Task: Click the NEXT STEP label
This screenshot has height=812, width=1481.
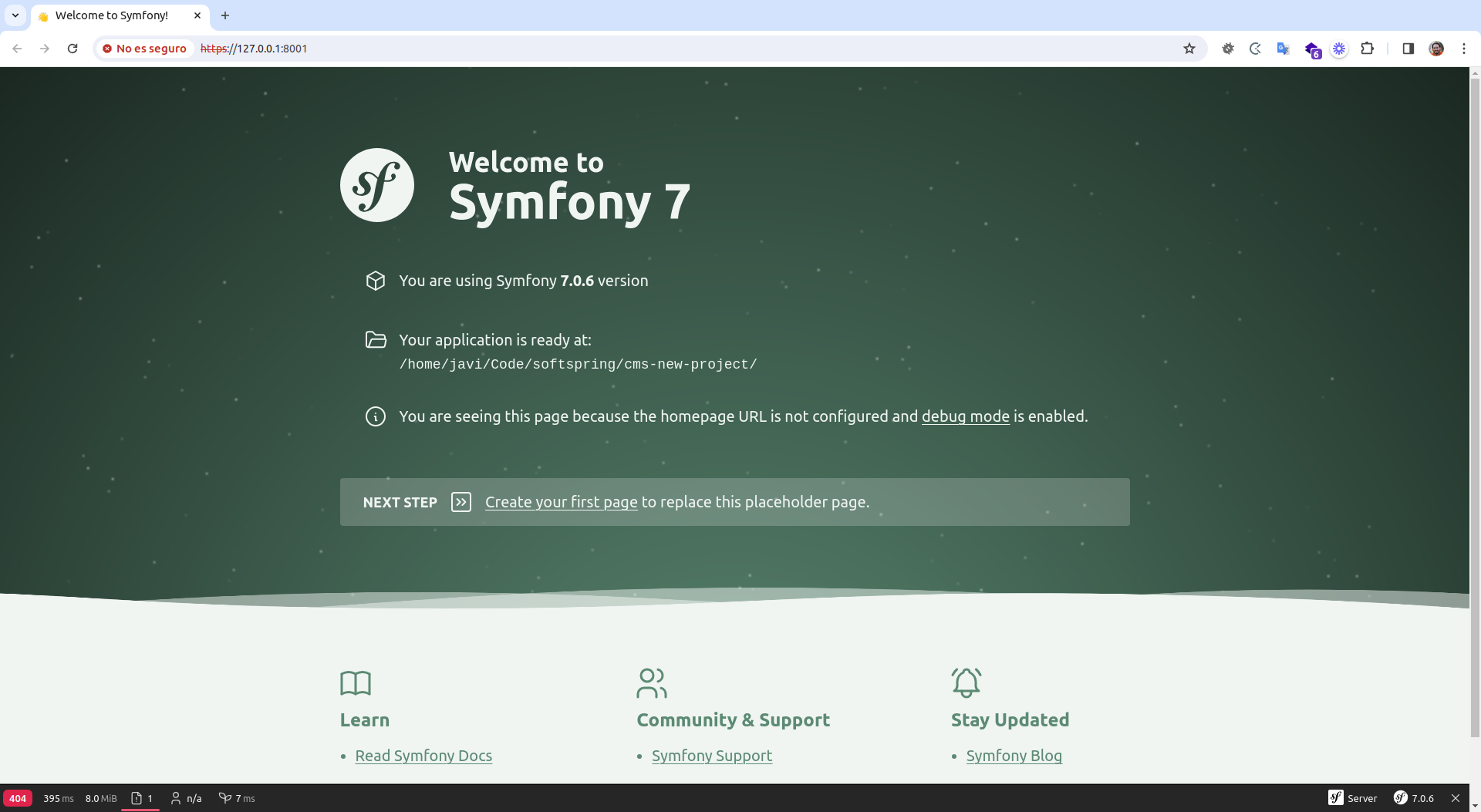Action: tap(400, 502)
